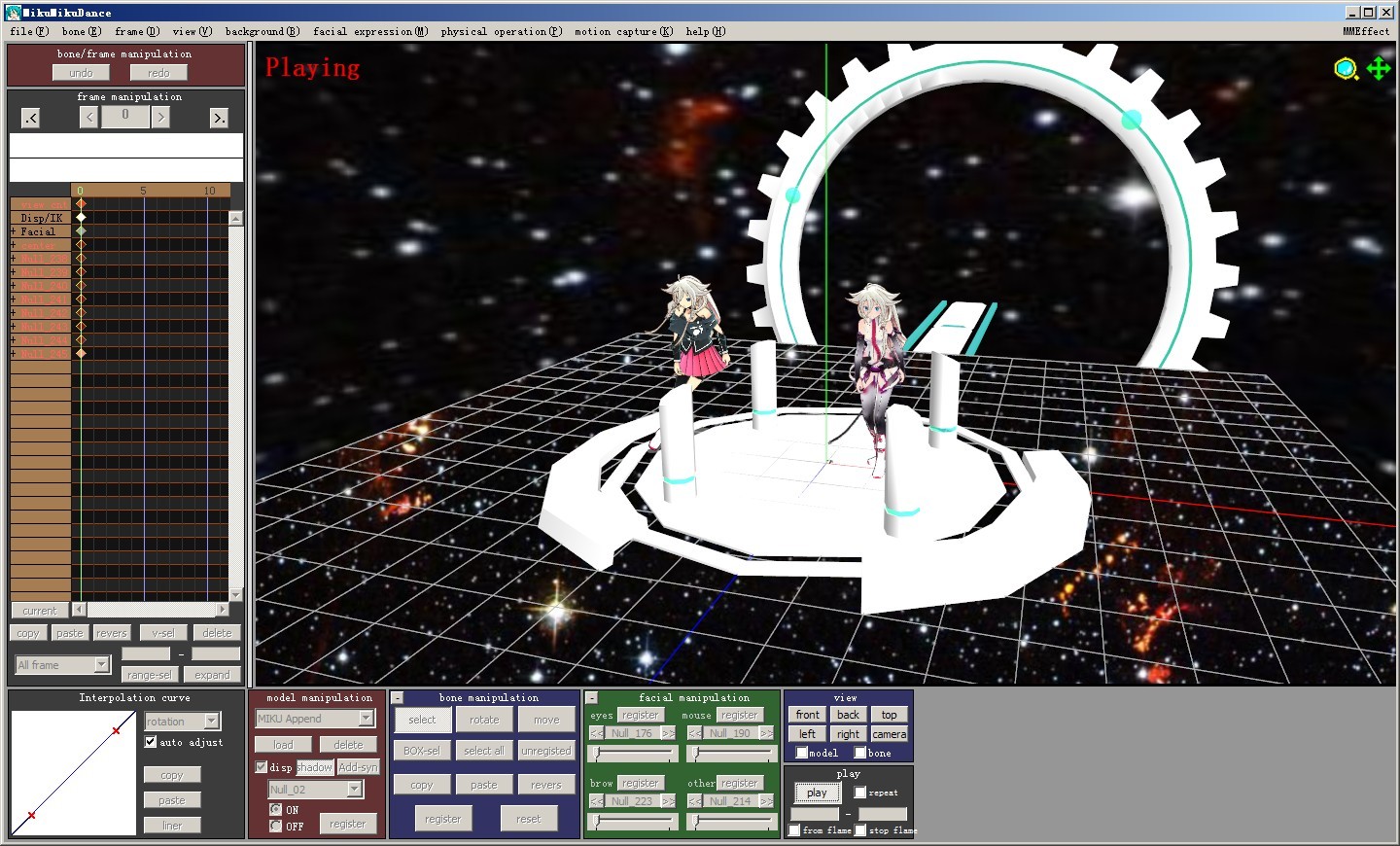Click the MikuMikuDance title bar app icon
Image resolution: width=1400 pixels, height=846 pixels.
point(14,12)
